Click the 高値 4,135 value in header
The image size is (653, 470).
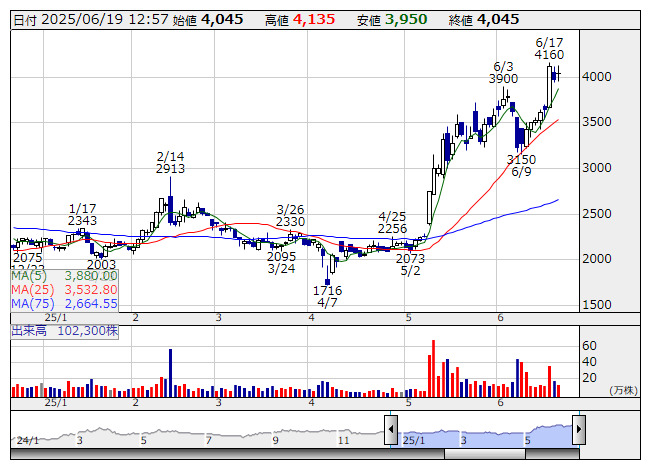coord(313,19)
